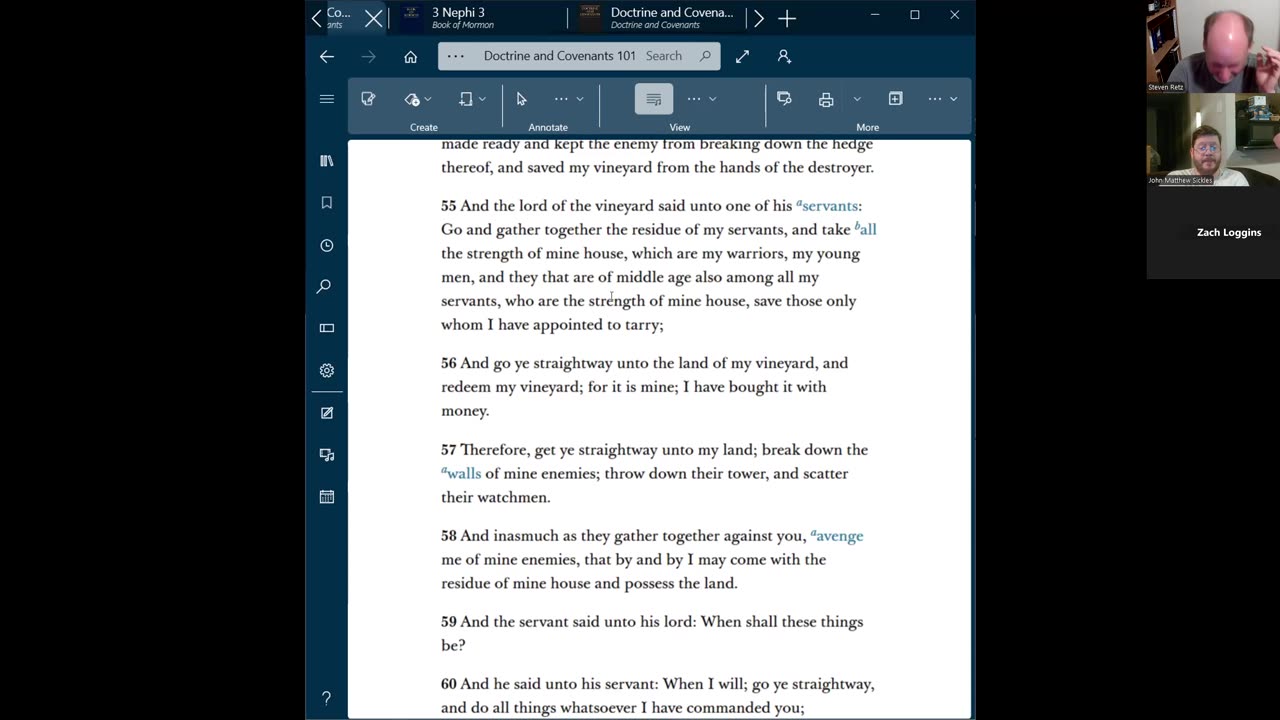The width and height of the screenshot is (1280, 720).
Task: Open the 'all' footnote link in verse 55
Action: (x=865, y=229)
